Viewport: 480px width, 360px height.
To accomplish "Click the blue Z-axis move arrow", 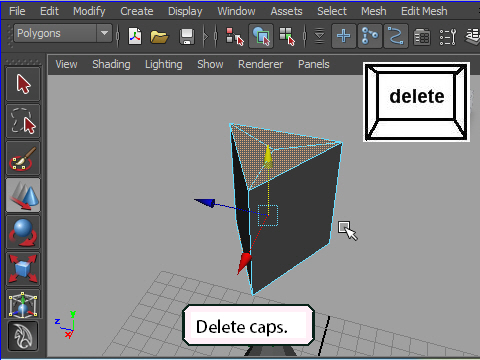I will 205,202.
